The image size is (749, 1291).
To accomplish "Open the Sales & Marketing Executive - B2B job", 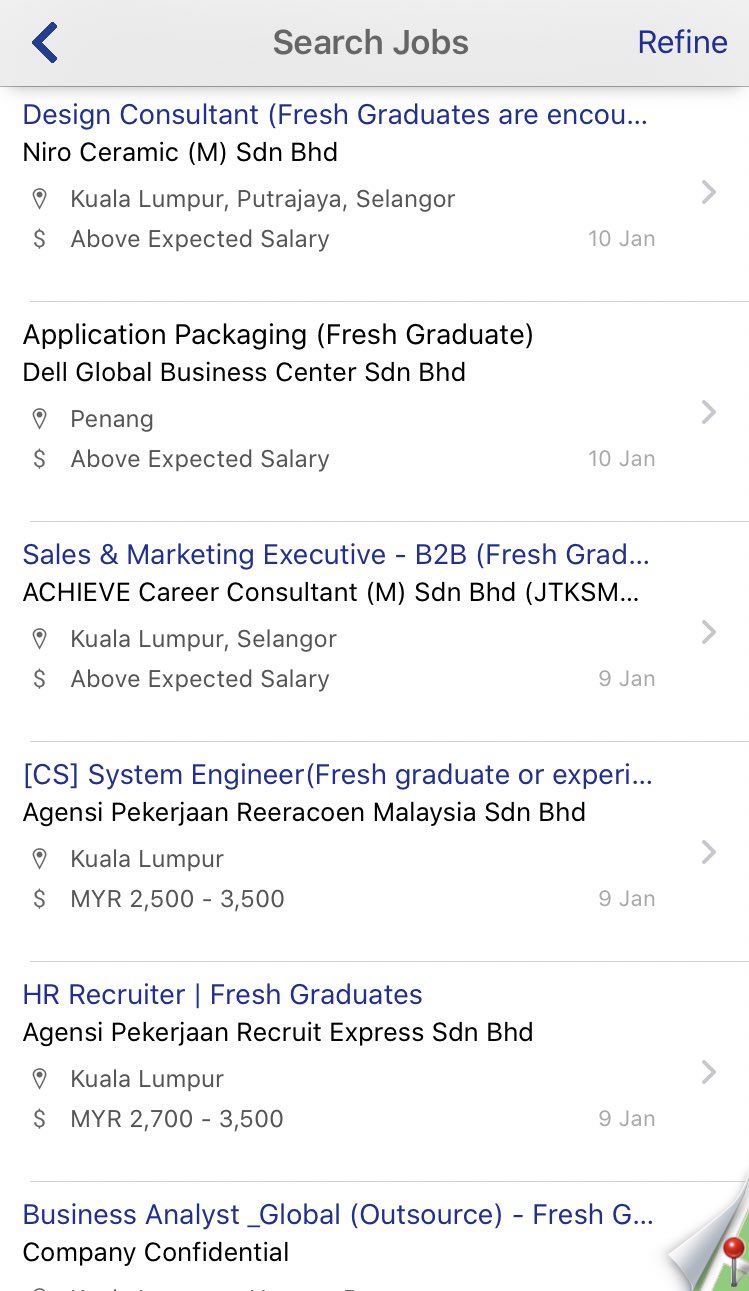I will tap(336, 555).
